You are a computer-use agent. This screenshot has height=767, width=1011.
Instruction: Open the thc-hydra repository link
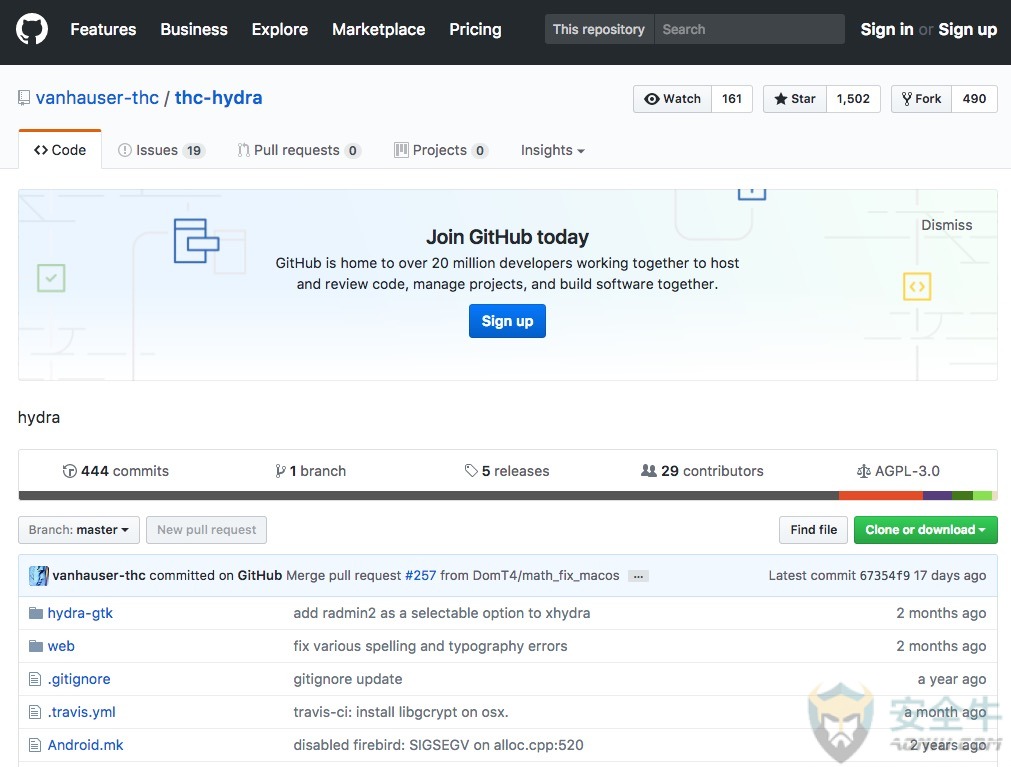tap(219, 98)
